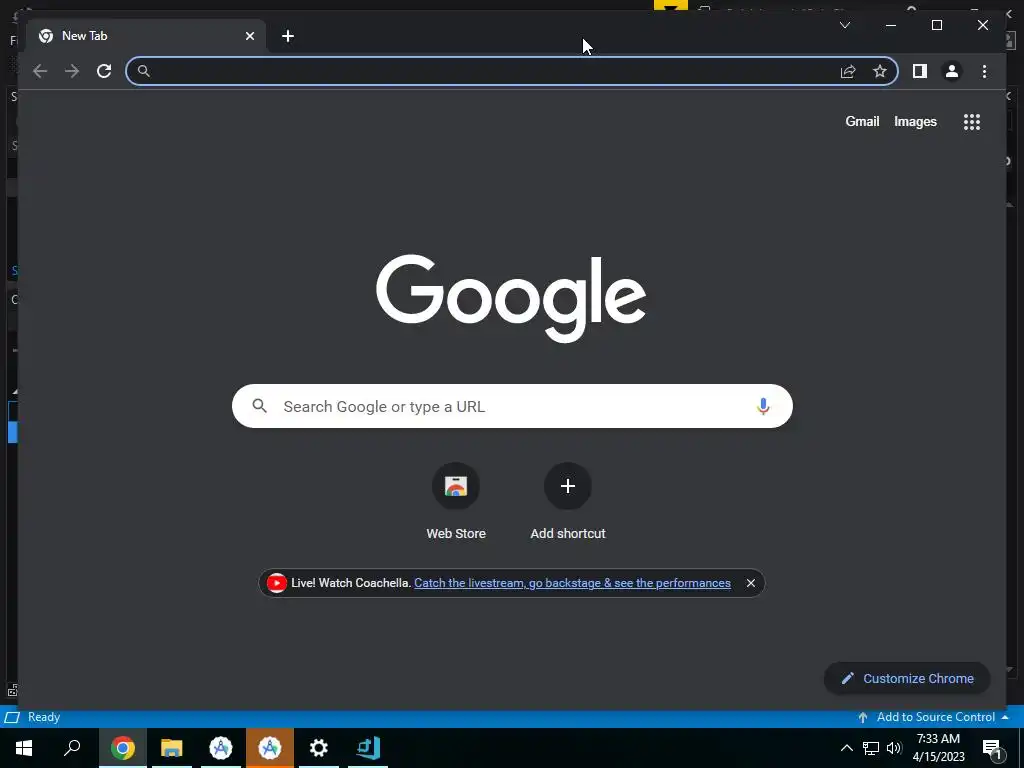Open the Coachella livestream link
Screen dimensions: 1024x768
click(572, 583)
